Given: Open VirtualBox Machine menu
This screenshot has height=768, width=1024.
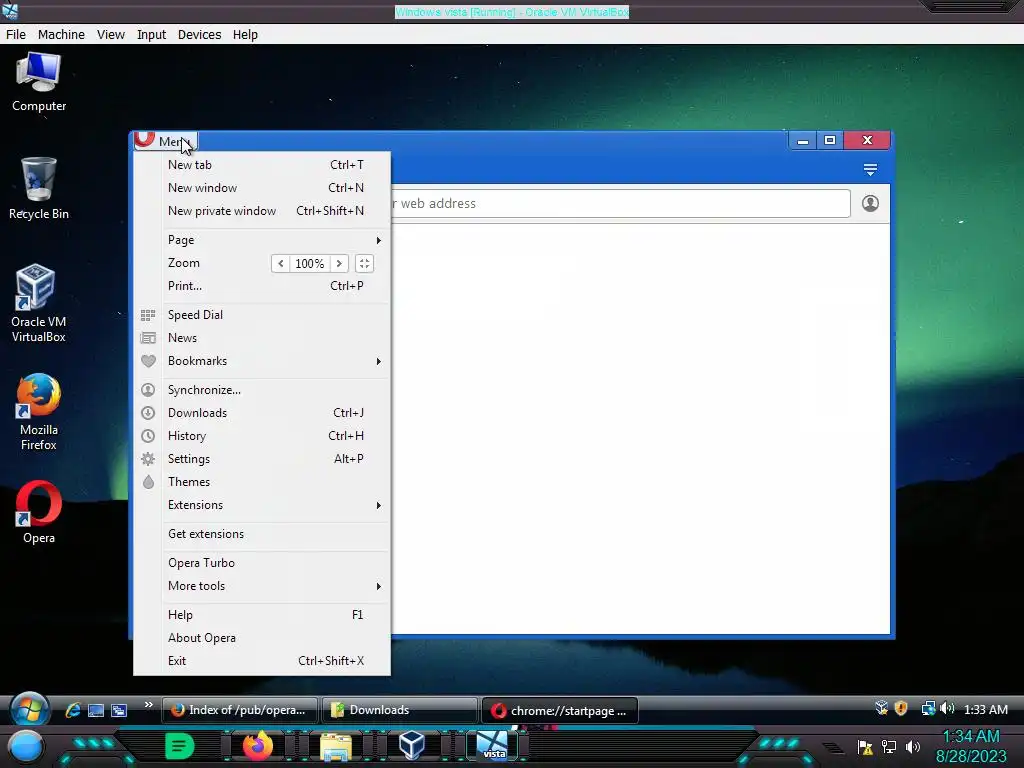Looking at the screenshot, I should (x=61, y=35).
